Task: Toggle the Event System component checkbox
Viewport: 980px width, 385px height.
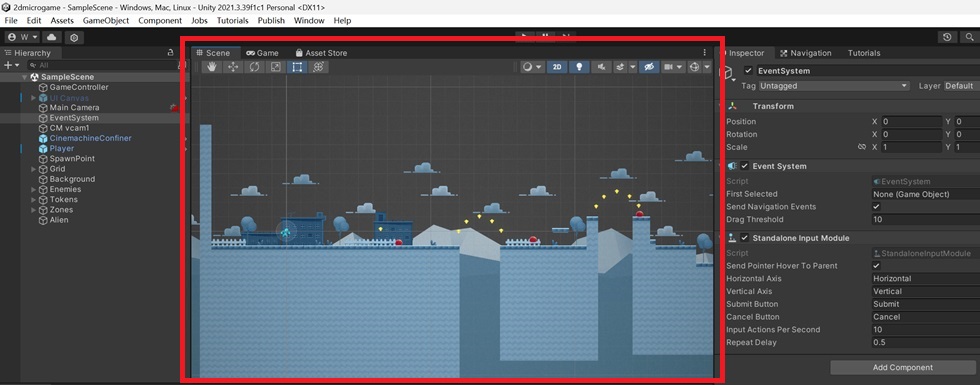Action: tap(744, 166)
